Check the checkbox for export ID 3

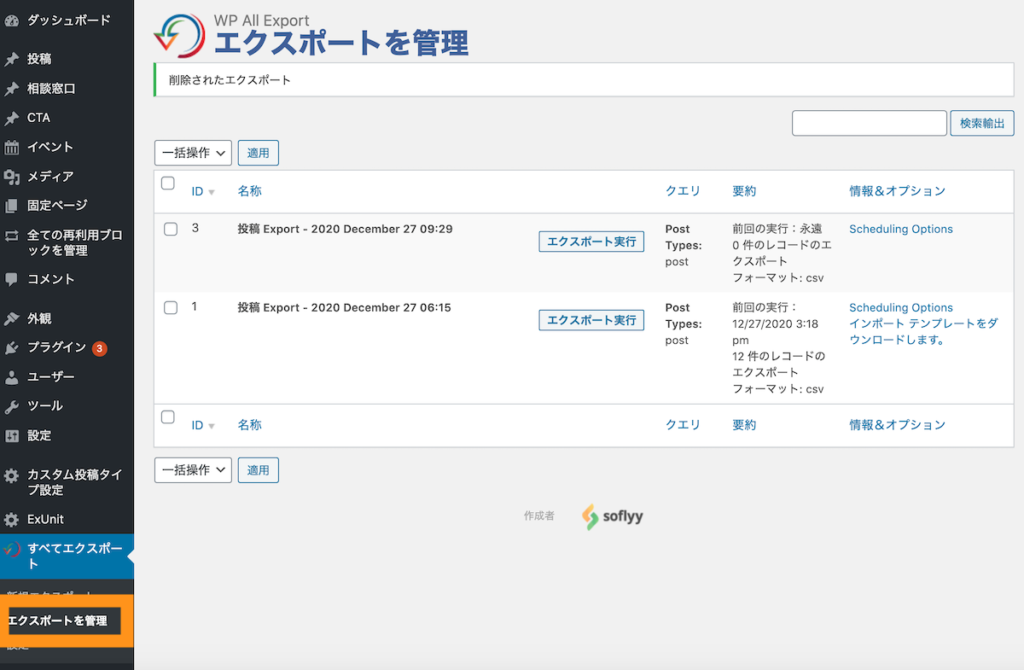(168, 229)
